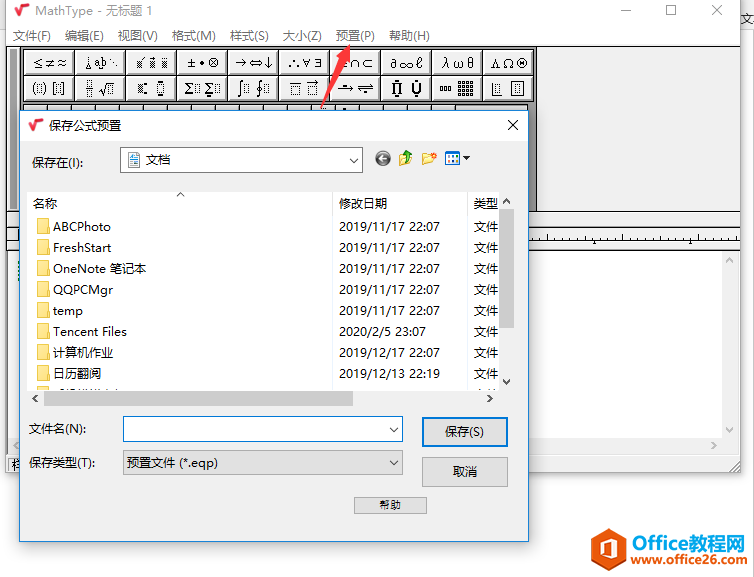Open integral templates palette (∫)

[x=253, y=88]
